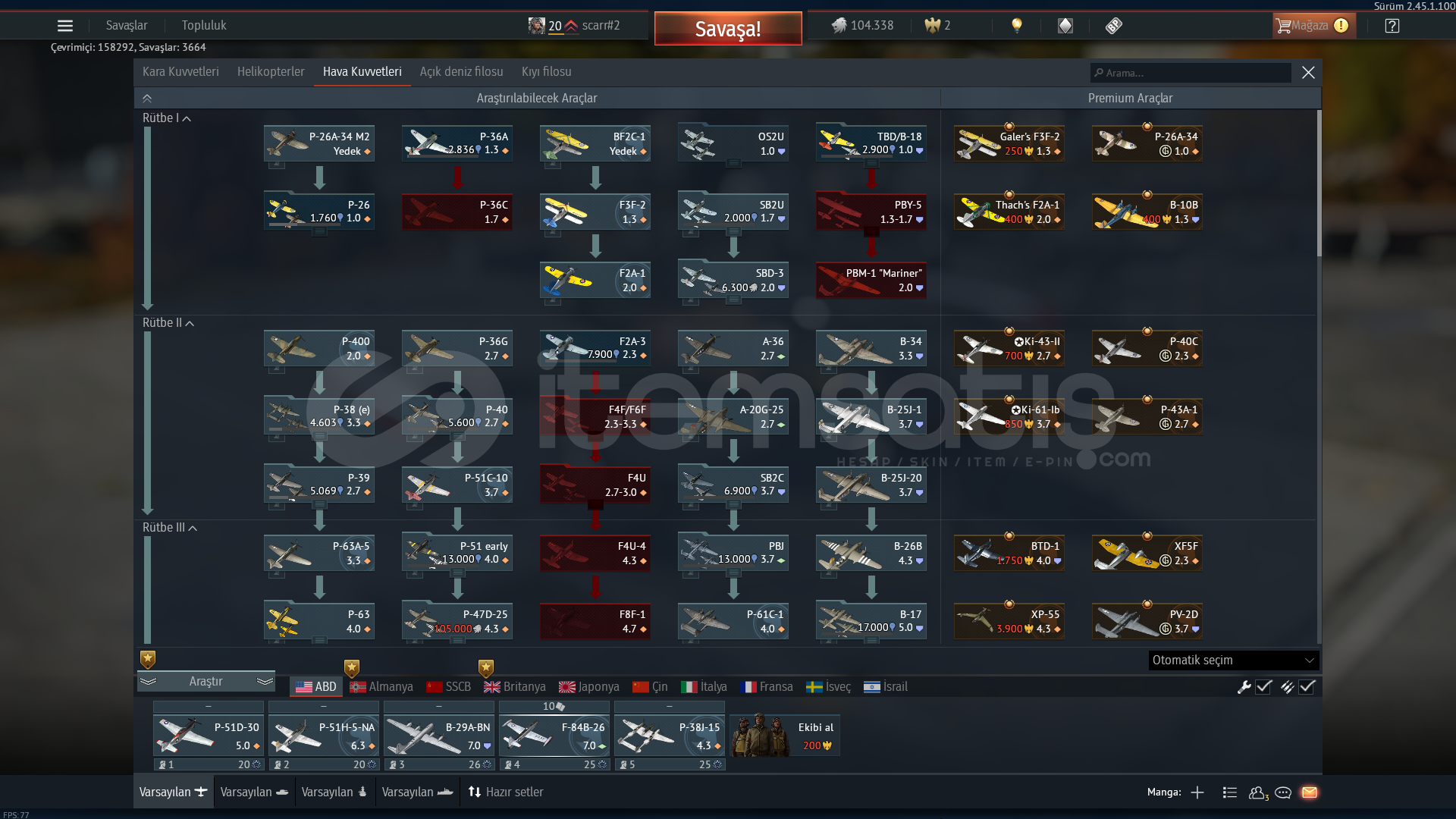Open Otomatik seçim dropdown
This screenshot has height=819, width=1456.
click(x=1234, y=661)
